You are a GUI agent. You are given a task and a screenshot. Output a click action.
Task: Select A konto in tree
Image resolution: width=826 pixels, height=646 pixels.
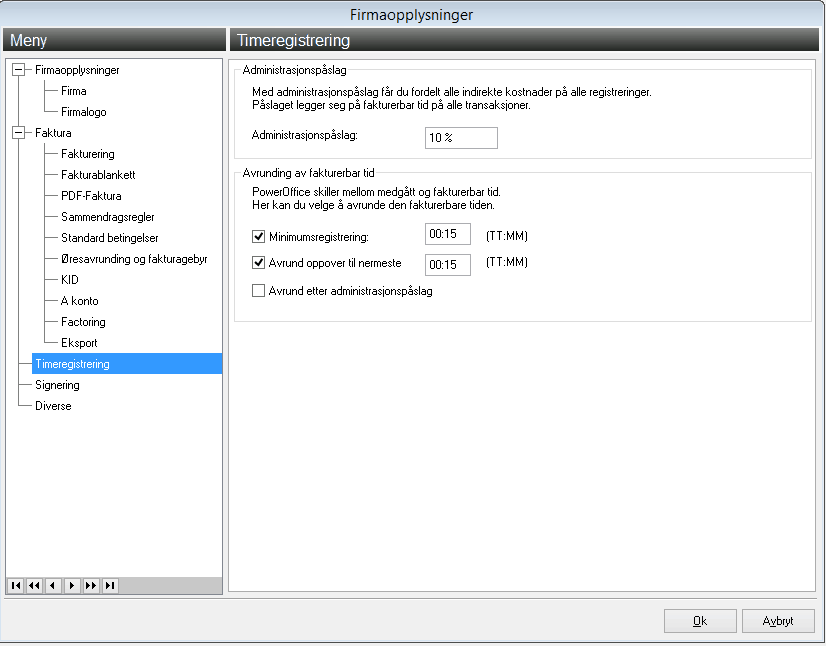pyautogui.click(x=80, y=301)
